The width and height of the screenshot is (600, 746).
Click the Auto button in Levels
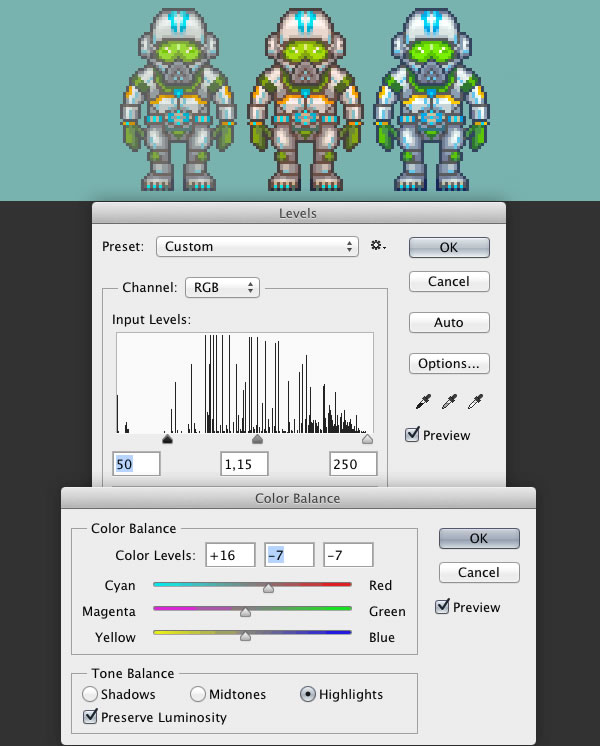449,323
